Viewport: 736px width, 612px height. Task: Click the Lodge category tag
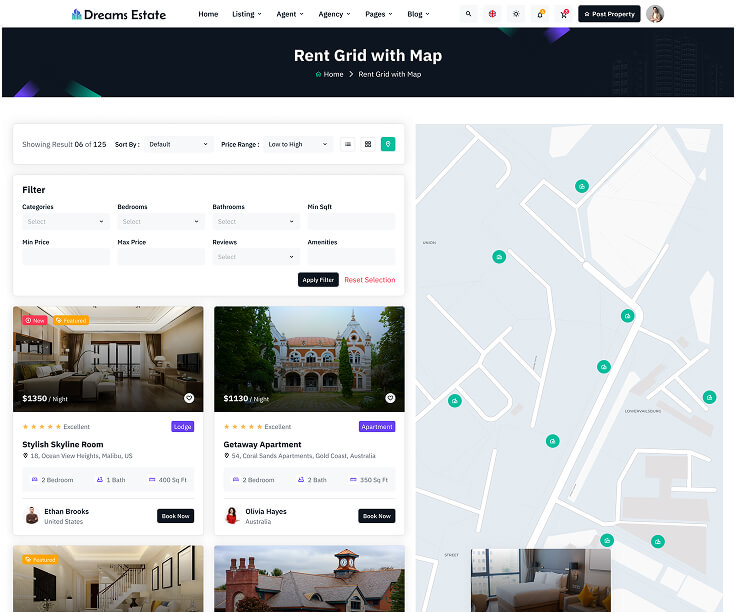click(x=183, y=427)
